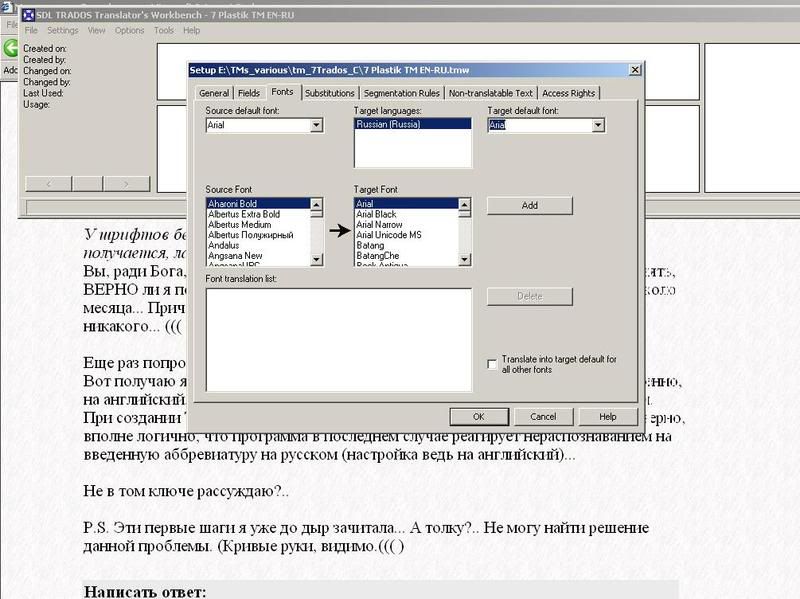The image size is (800, 599).
Task: Open the Target default font dropdown
Action: (598, 125)
